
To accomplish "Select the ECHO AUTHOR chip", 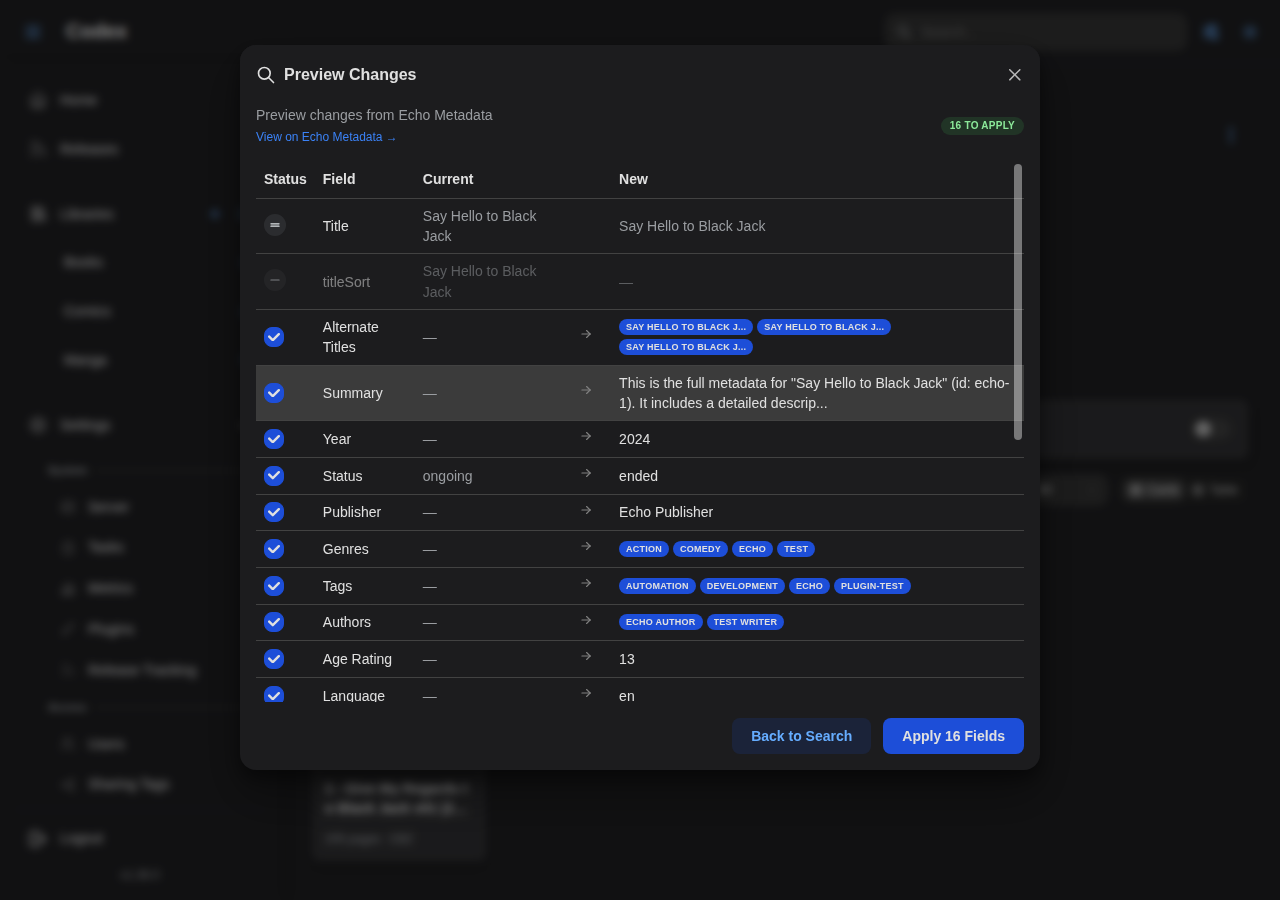I will click(660, 622).
